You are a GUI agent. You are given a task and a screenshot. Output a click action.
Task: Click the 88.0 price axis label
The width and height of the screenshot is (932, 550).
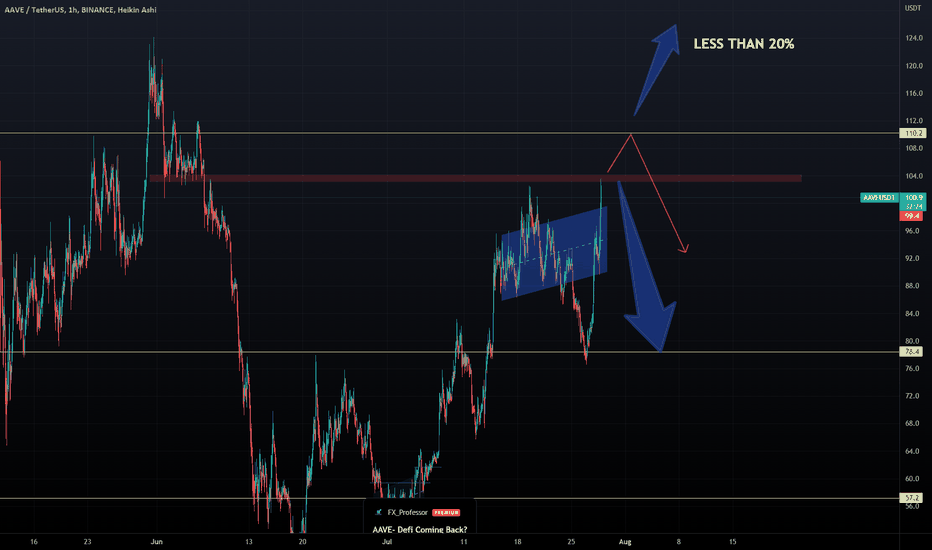click(x=912, y=286)
